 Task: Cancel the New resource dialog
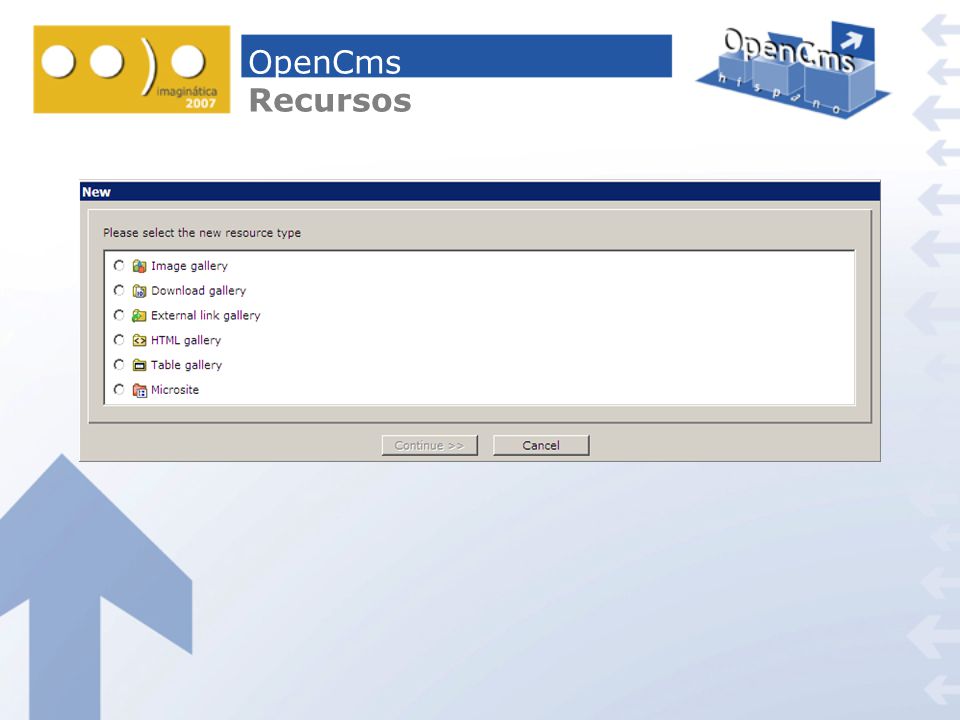point(541,445)
